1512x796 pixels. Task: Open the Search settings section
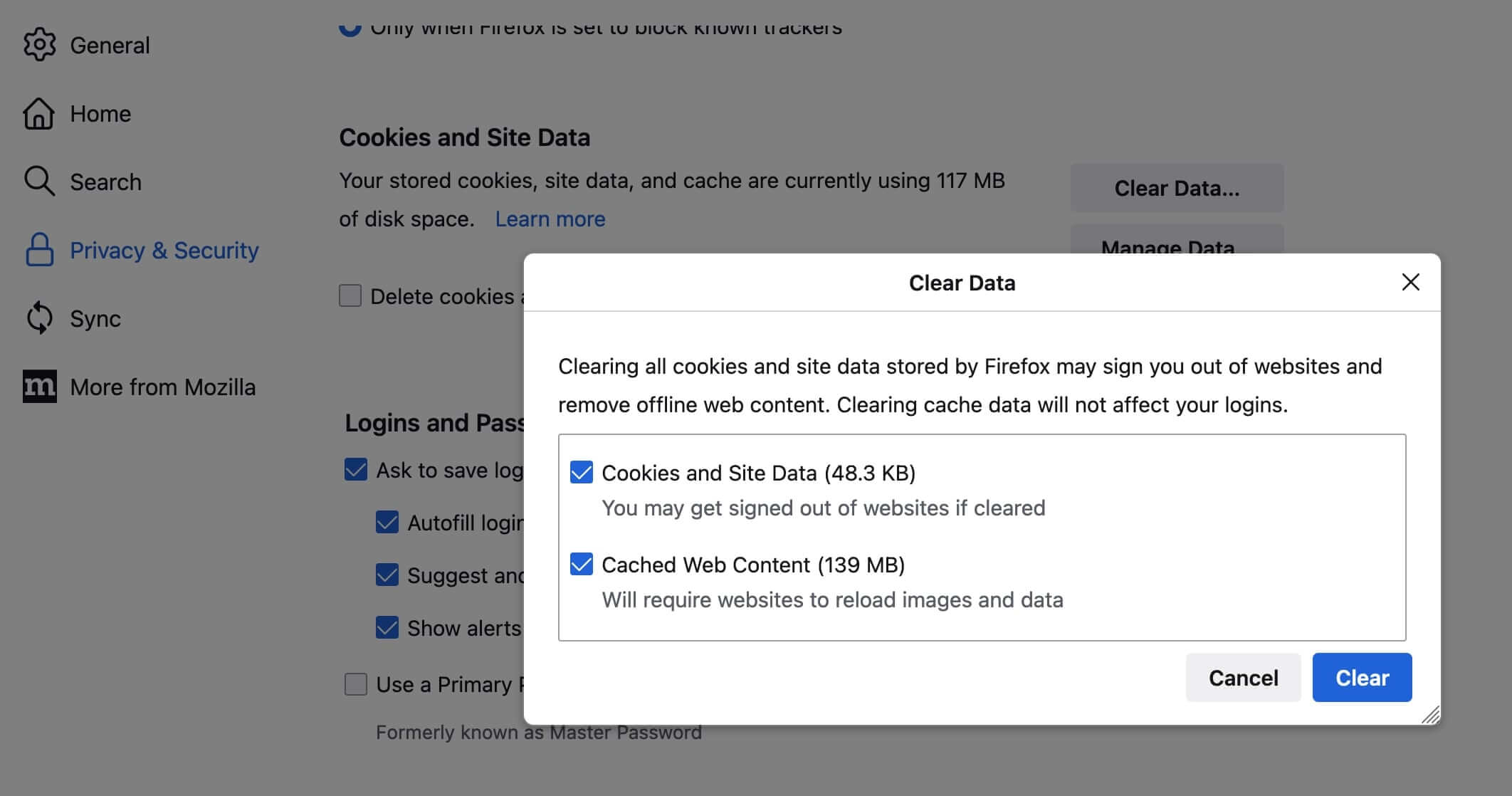click(x=105, y=182)
